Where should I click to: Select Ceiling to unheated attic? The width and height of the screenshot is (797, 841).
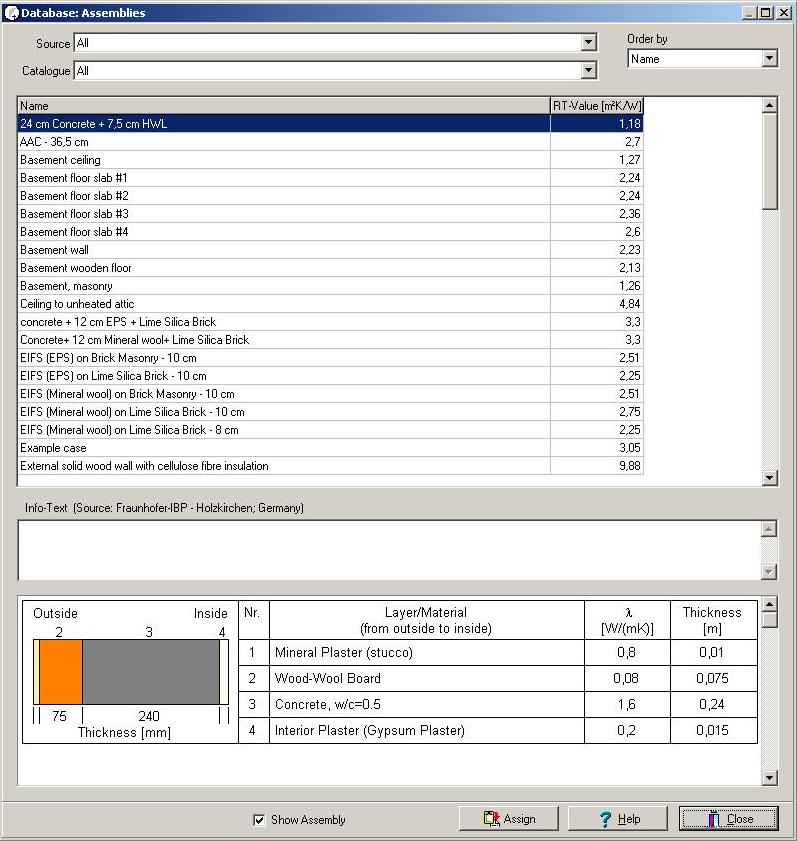(x=330, y=304)
